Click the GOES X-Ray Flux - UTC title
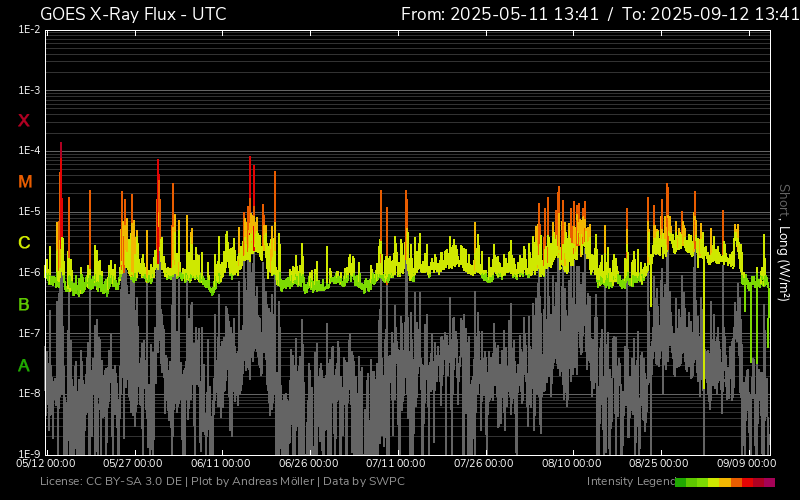The image size is (800, 500). click(133, 14)
